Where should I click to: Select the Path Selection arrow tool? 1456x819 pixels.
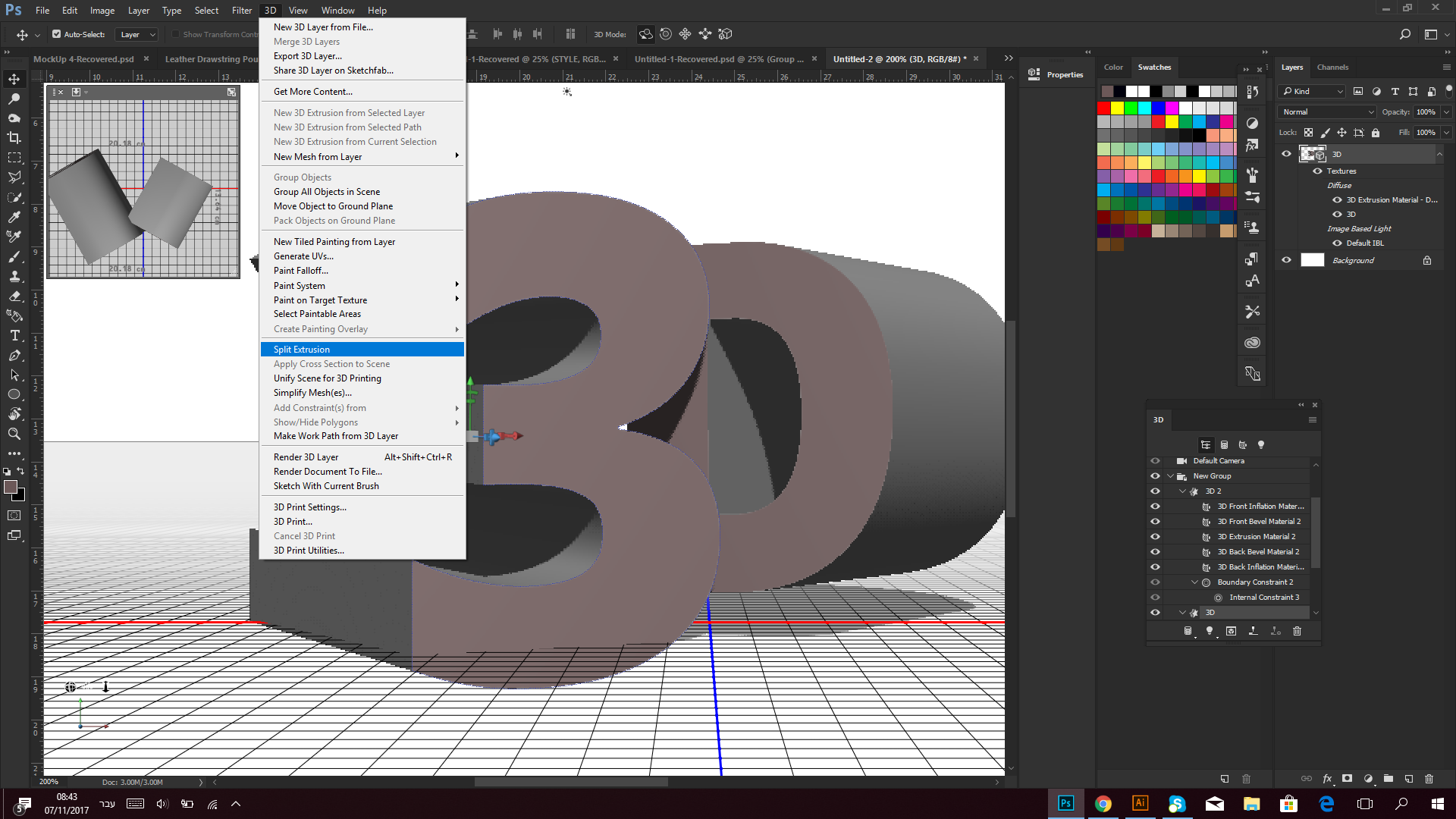point(14,375)
